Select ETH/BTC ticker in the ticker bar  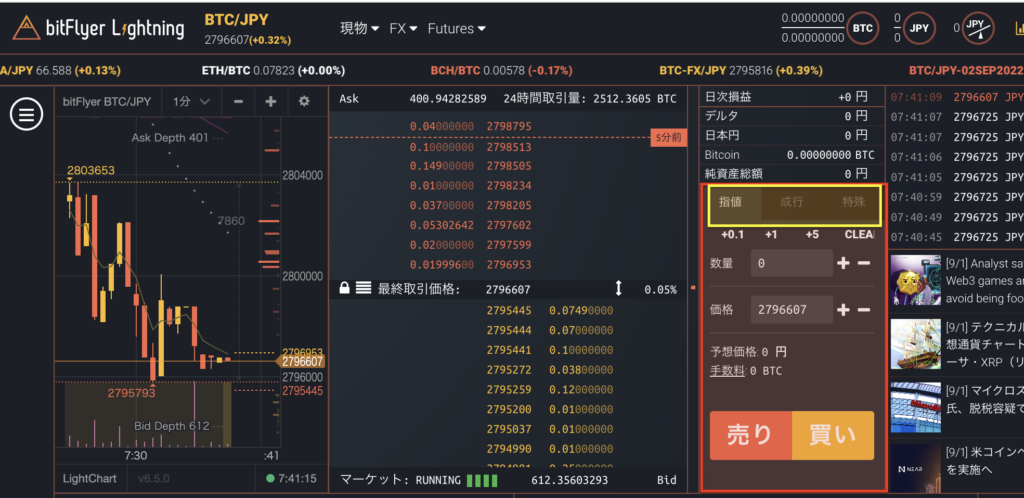274,70
